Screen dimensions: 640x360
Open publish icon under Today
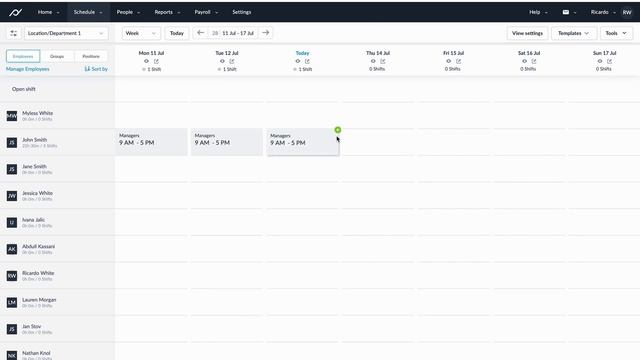(x=307, y=61)
